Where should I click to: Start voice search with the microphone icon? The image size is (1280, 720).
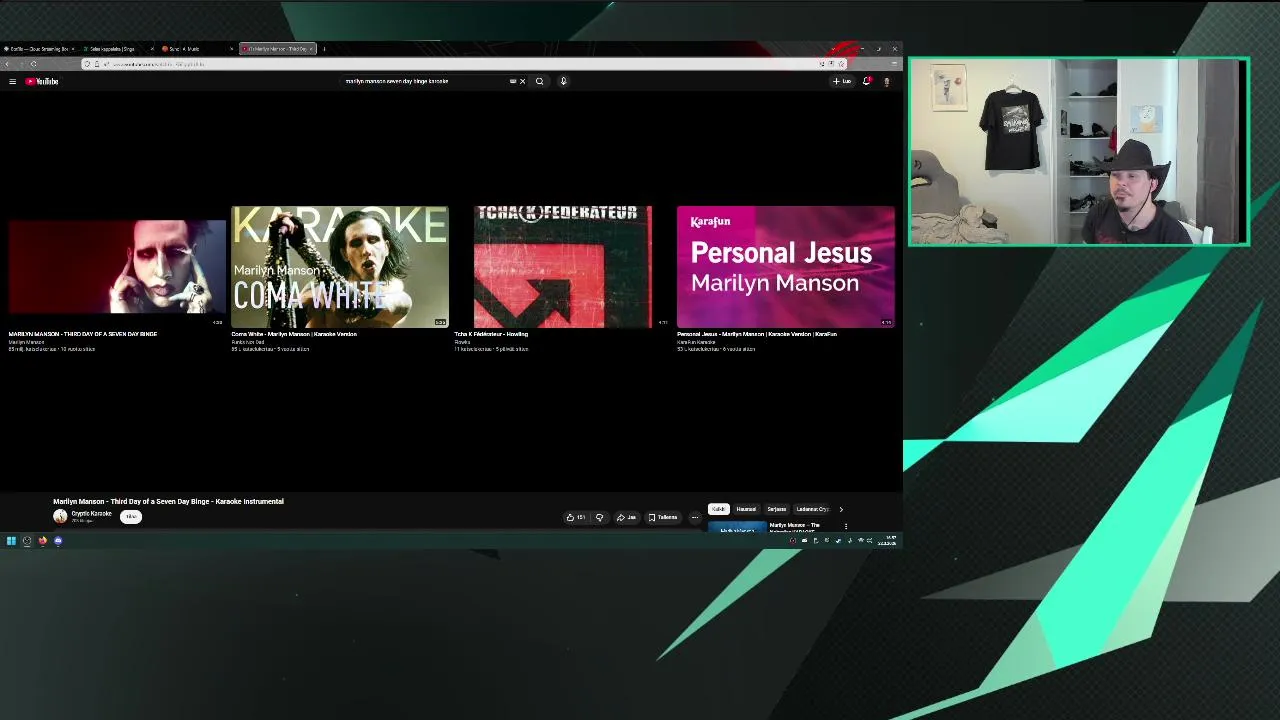563,81
